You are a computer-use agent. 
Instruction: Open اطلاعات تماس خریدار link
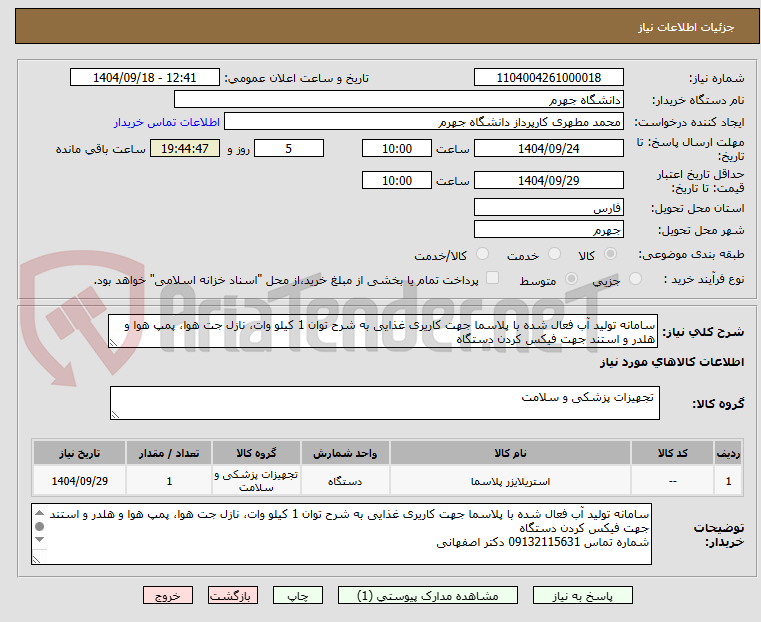point(167,122)
